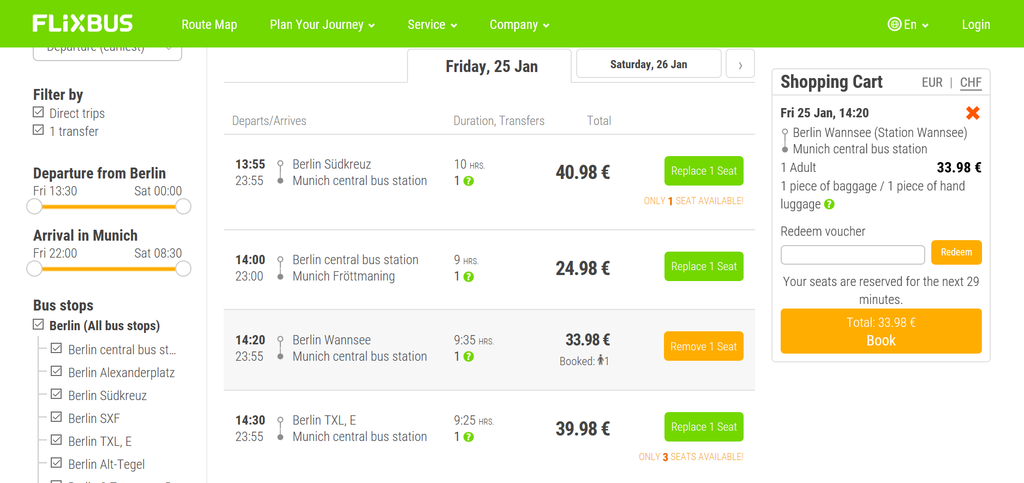Click Replace 1 Seat for Berlin Südkreuz
The width and height of the screenshot is (1024, 483).
(703, 171)
